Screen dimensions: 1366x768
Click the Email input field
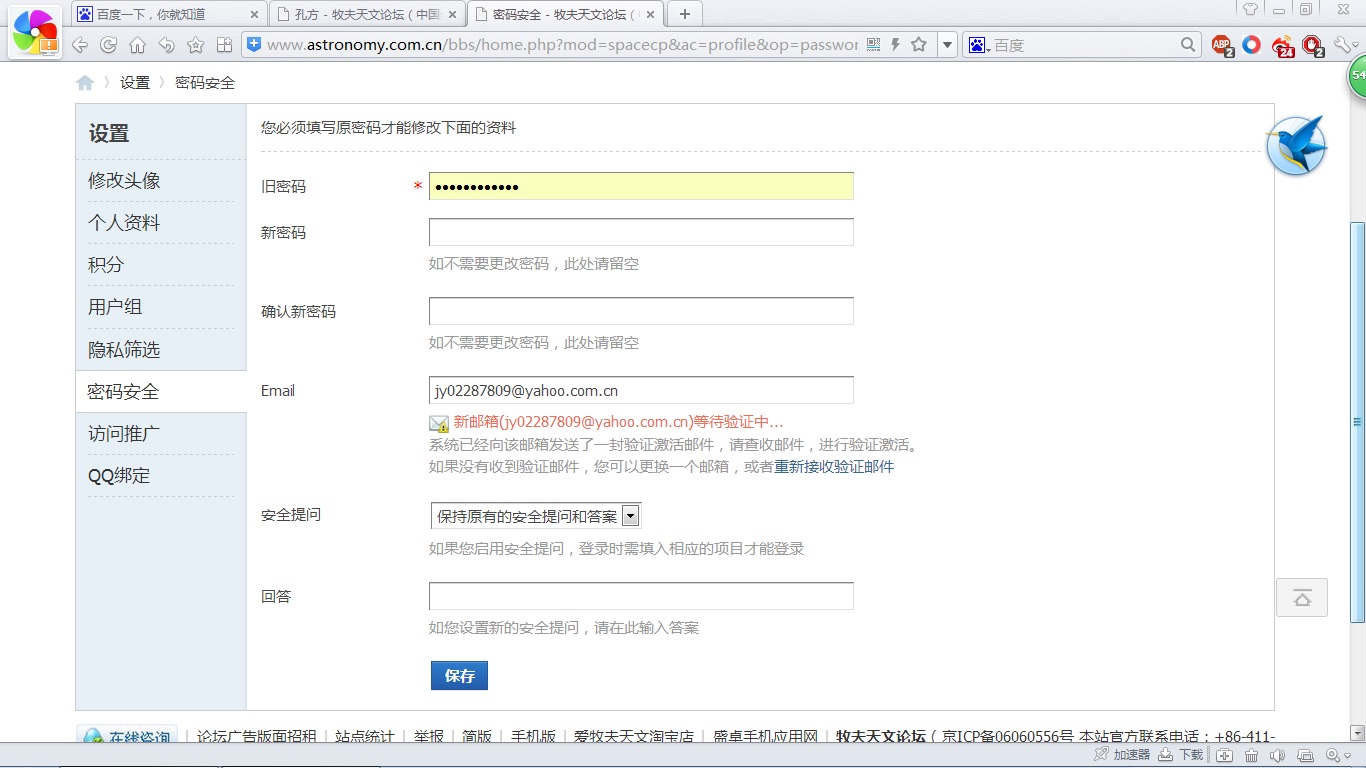click(641, 390)
